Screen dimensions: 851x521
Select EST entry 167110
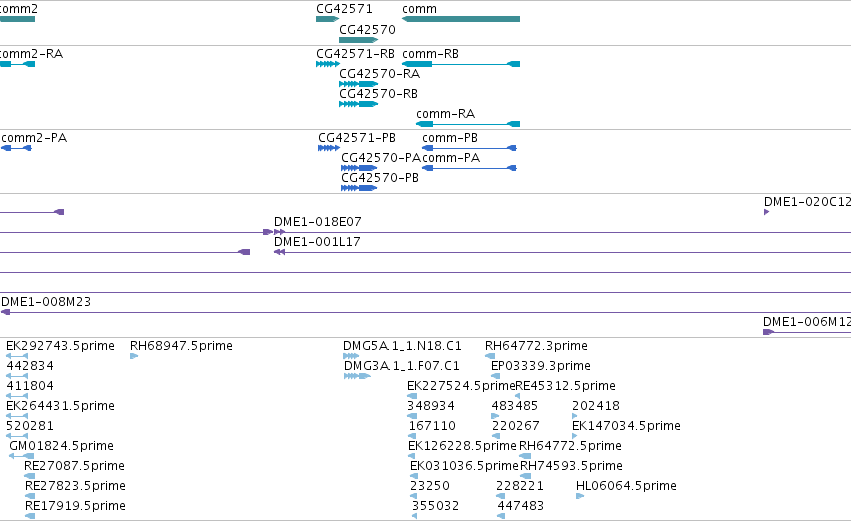[x=432, y=426]
